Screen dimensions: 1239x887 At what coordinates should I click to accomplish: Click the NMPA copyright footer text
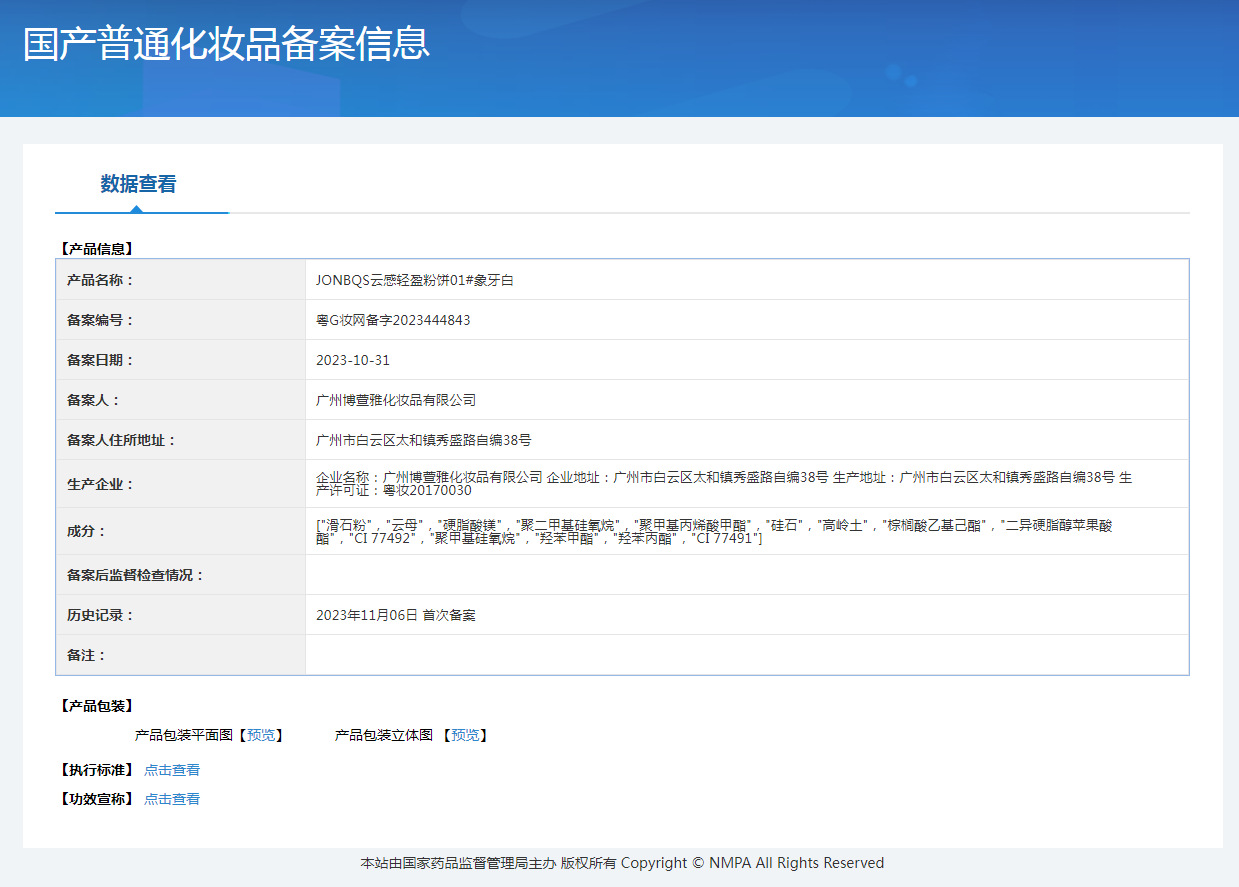click(x=622, y=863)
